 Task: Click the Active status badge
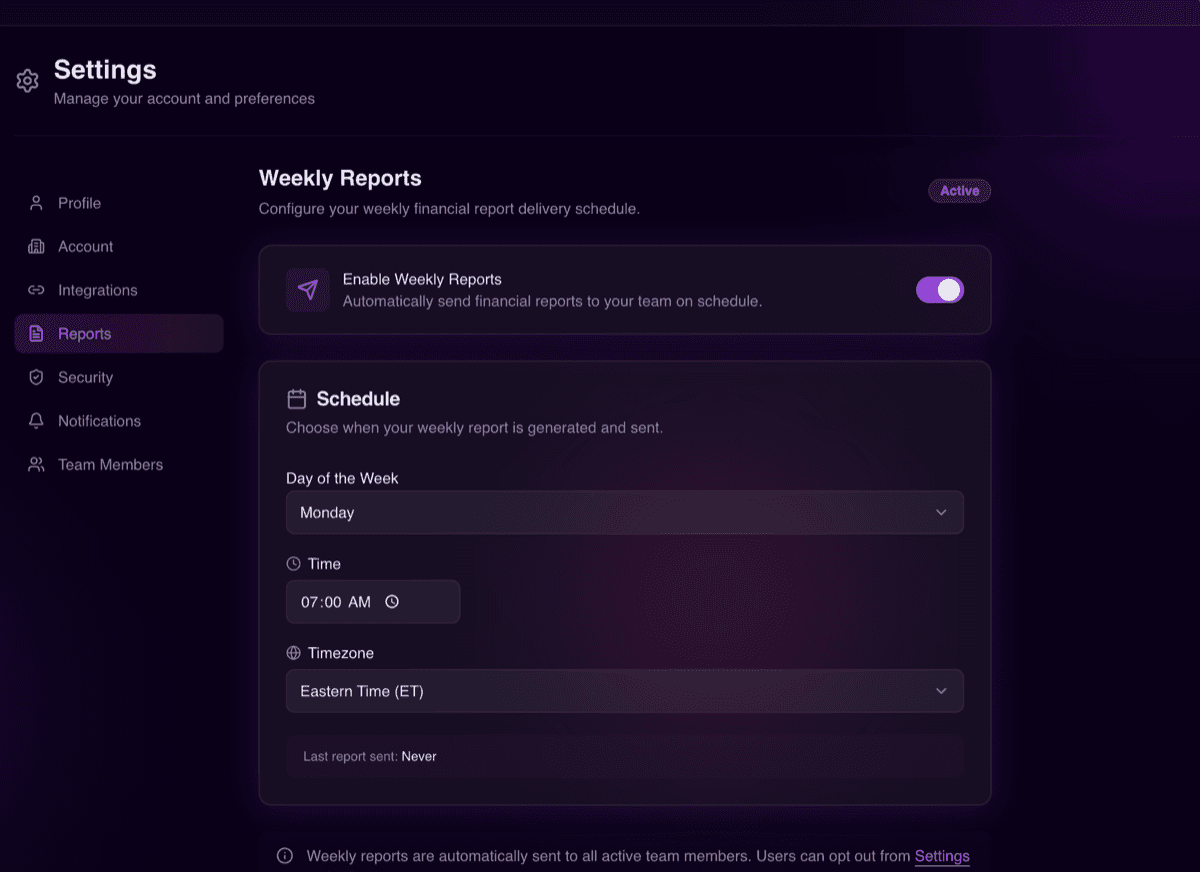959,190
